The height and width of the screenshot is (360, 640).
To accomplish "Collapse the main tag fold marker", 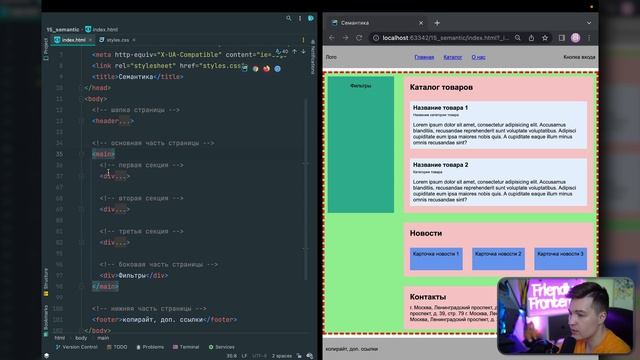I will coord(81,154).
